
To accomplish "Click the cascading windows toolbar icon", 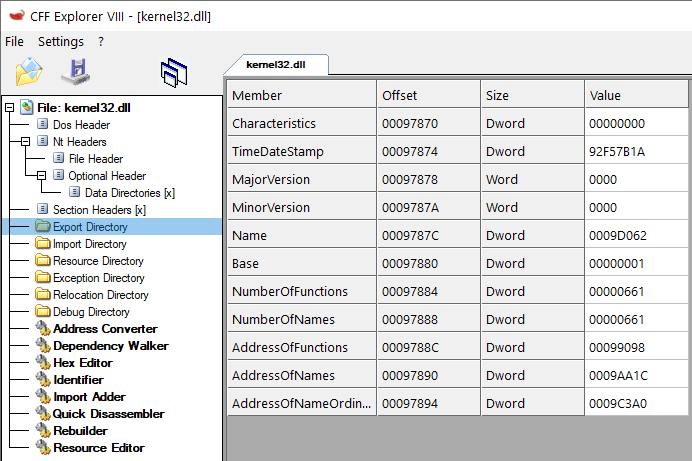I will pos(174,73).
